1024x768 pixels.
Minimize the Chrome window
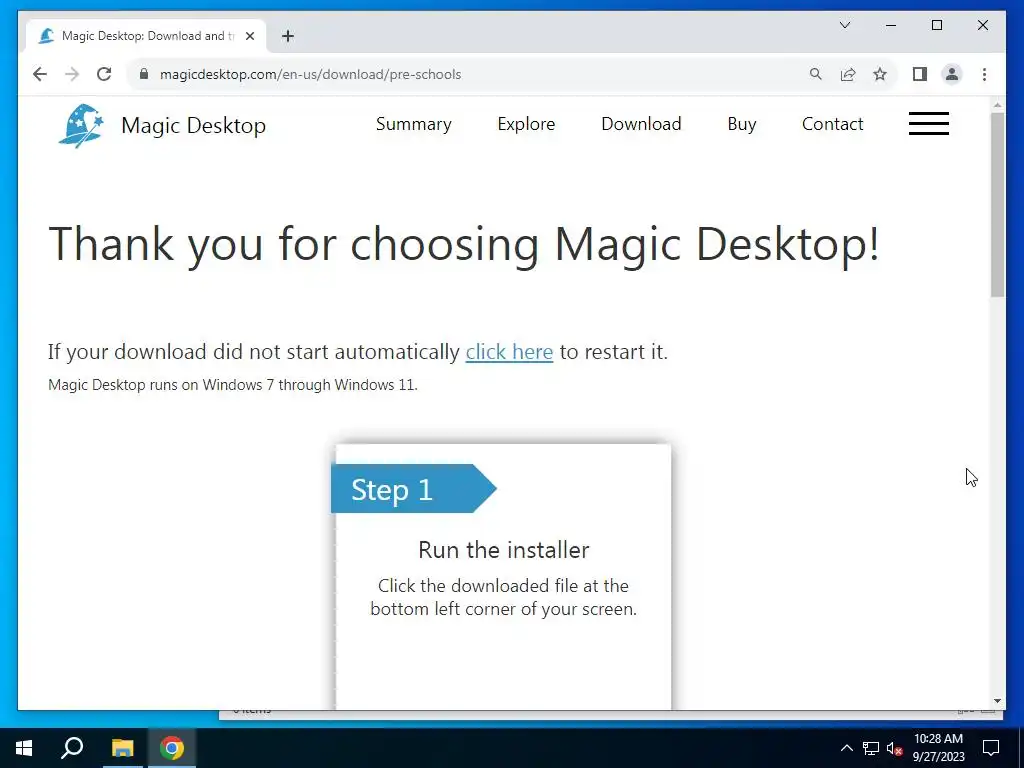[891, 25]
